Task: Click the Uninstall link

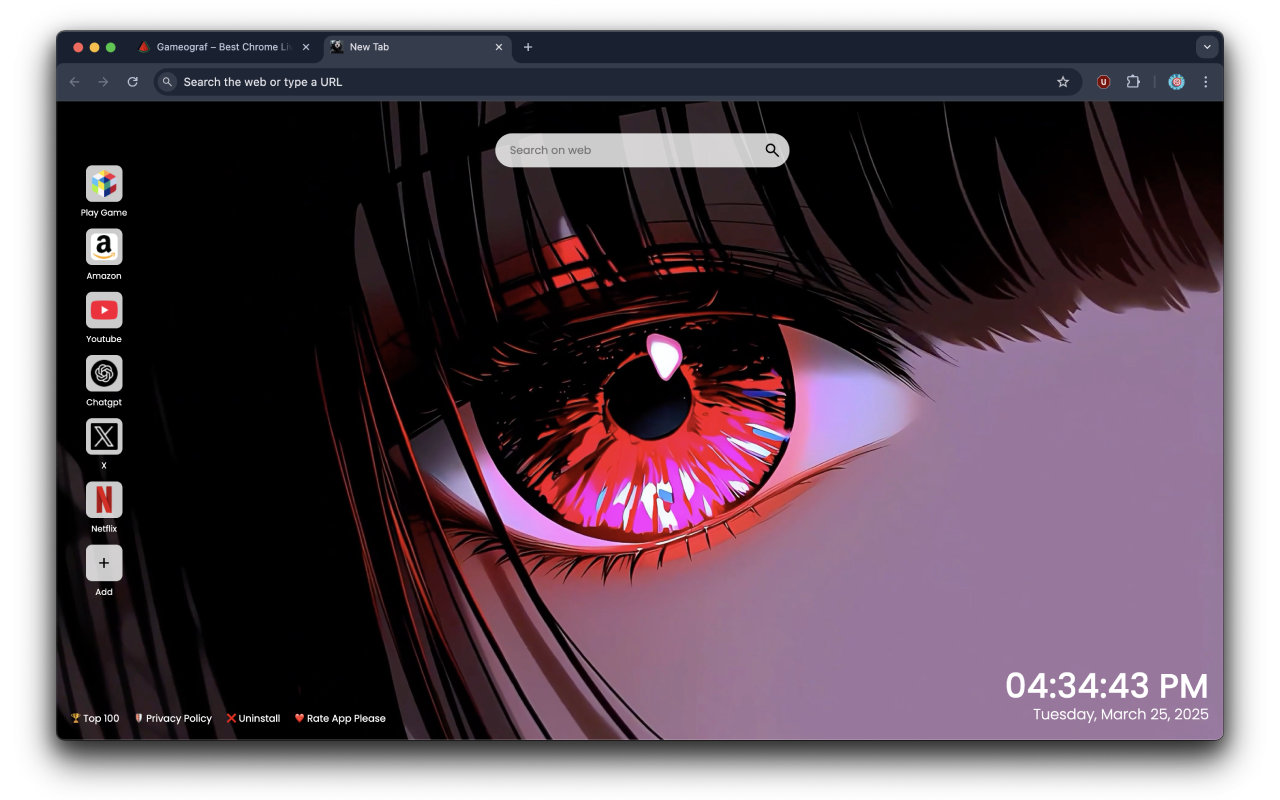Action: tap(258, 718)
